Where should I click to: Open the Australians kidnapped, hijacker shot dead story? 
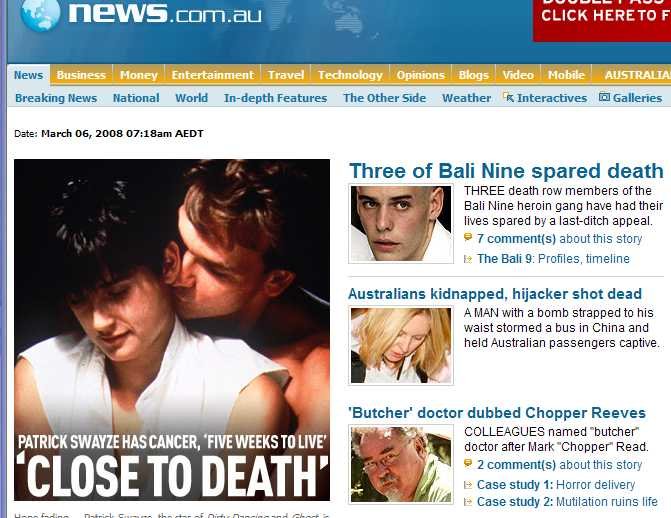(x=495, y=294)
